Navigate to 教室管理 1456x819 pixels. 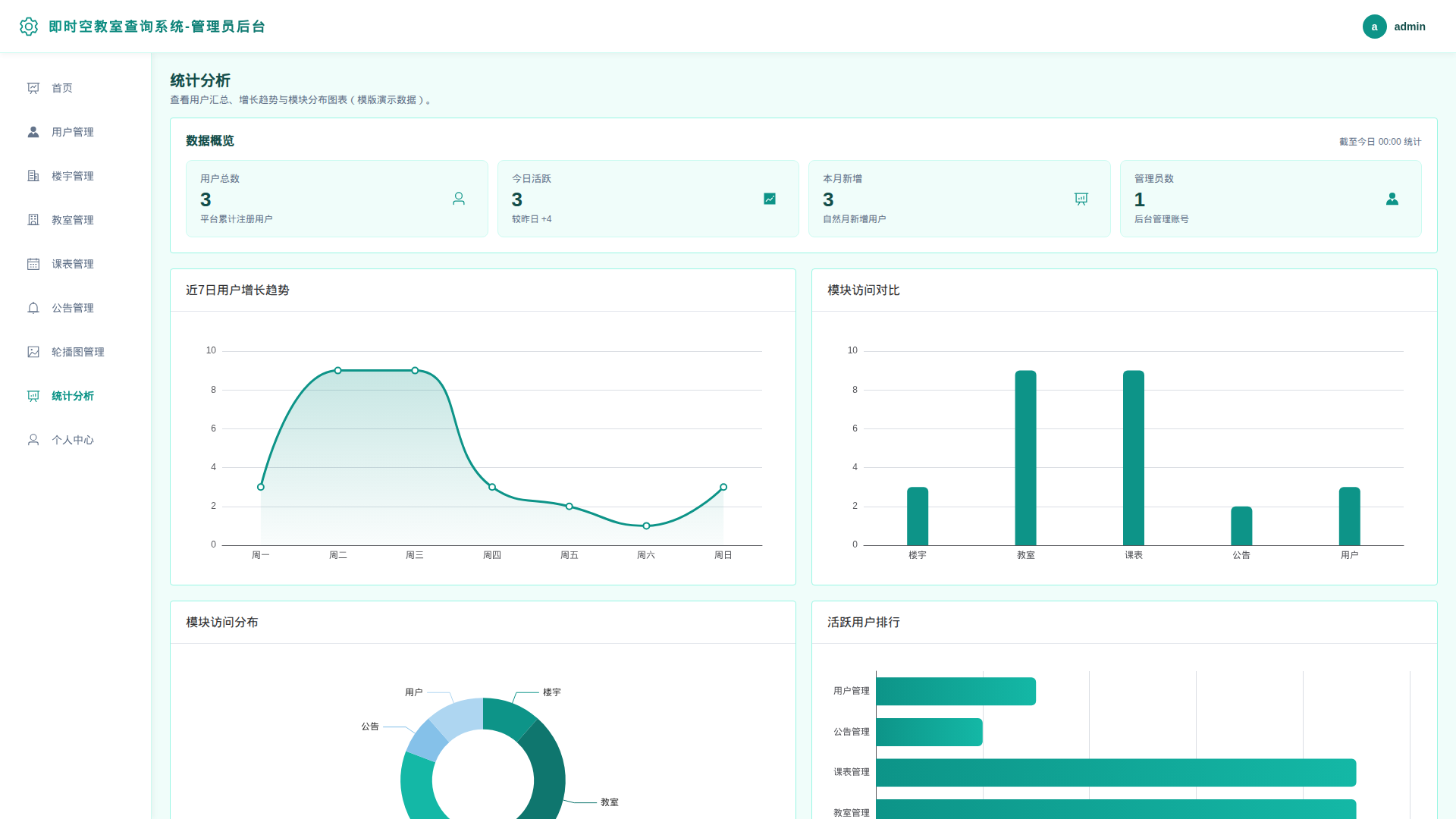click(76, 220)
